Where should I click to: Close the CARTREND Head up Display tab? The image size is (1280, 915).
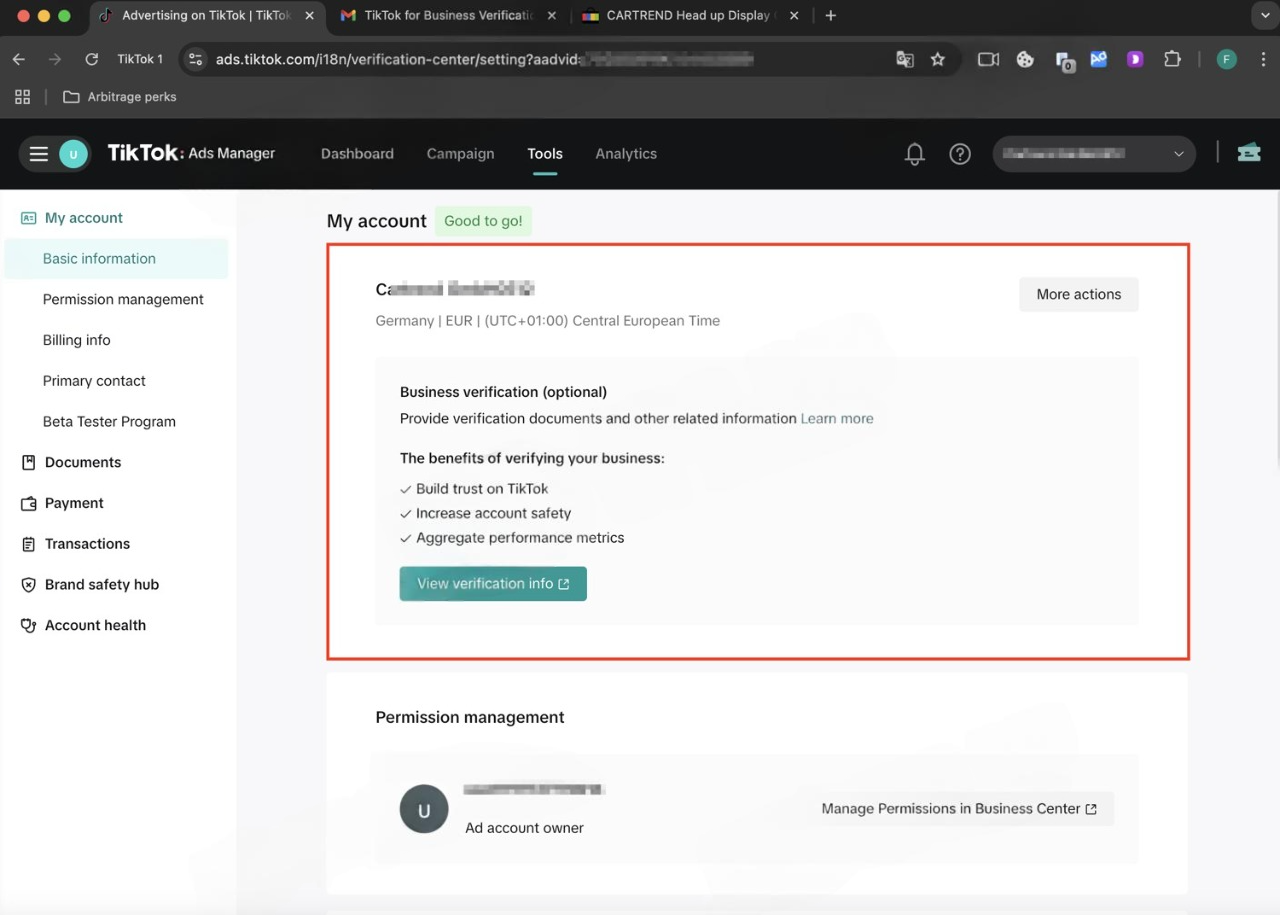click(794, 16)
